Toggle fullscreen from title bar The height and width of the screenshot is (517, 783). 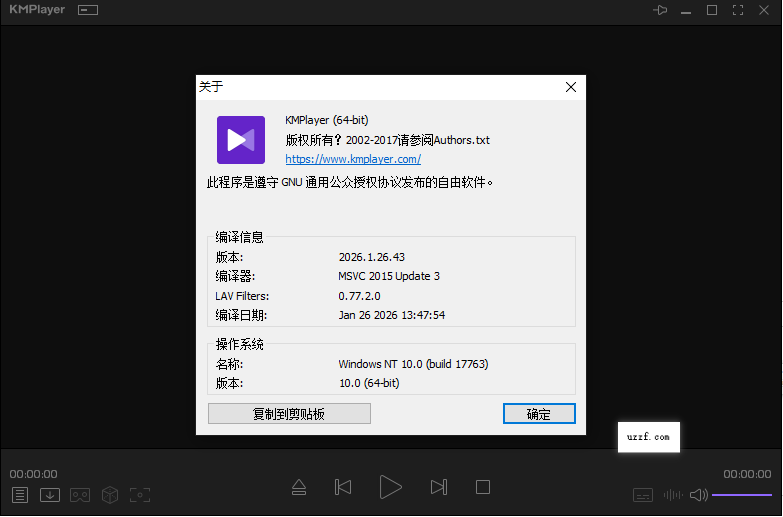(x=738, y=10)
